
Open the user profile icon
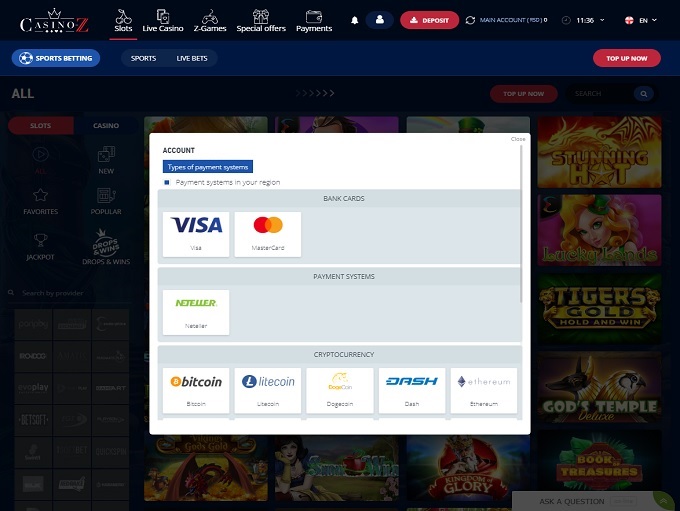pos(379,20)
